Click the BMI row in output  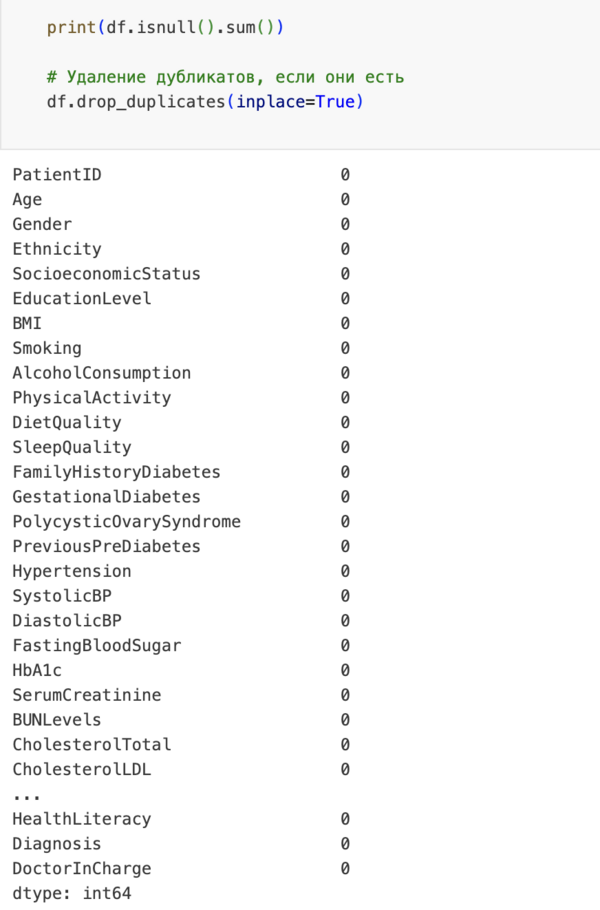[27, 323]
